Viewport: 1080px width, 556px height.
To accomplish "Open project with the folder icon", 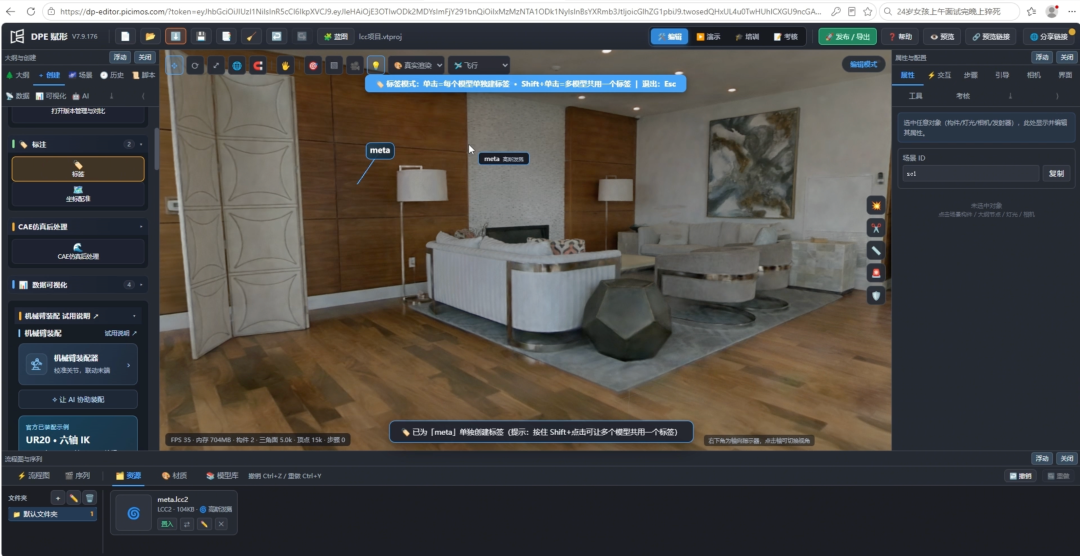I will [x=150, y=37].
